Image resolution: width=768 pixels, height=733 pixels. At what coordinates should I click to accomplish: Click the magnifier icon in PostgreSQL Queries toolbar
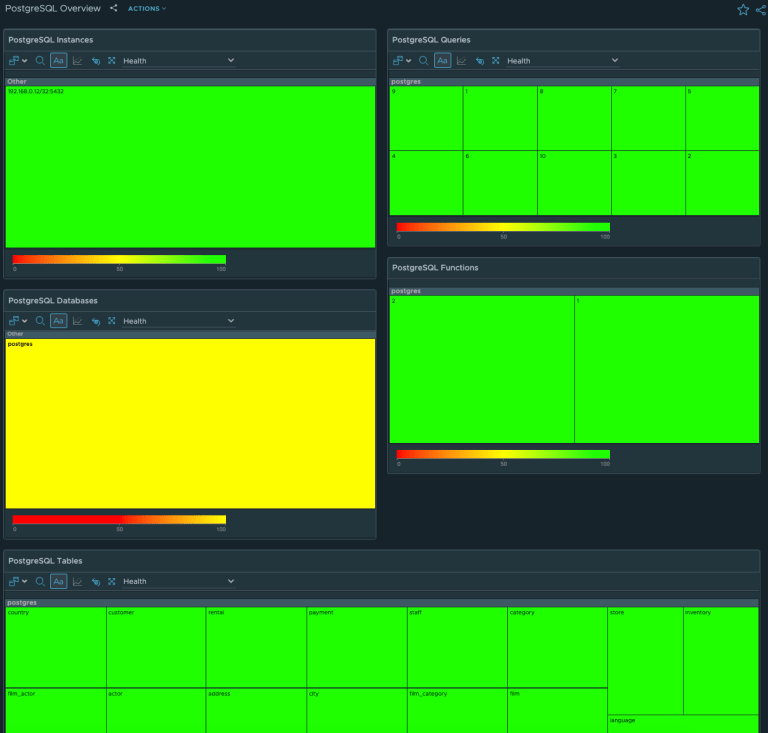[x=424, y=61]
